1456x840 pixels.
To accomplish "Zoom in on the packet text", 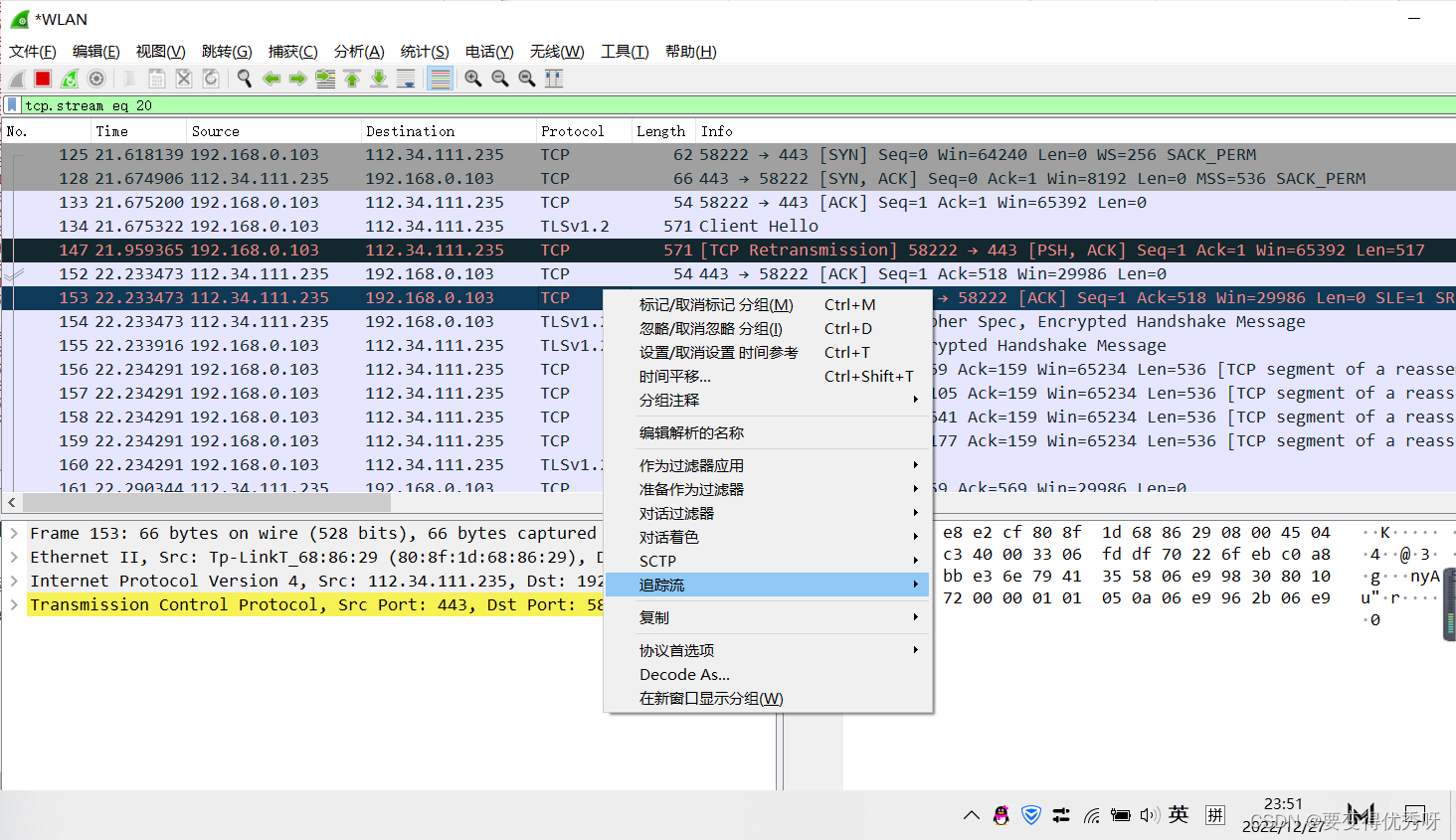I will 473,79.
